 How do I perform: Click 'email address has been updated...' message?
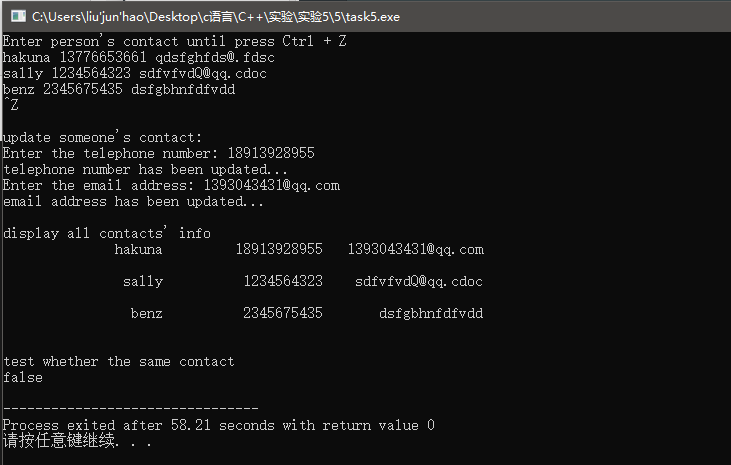[133, 201]
